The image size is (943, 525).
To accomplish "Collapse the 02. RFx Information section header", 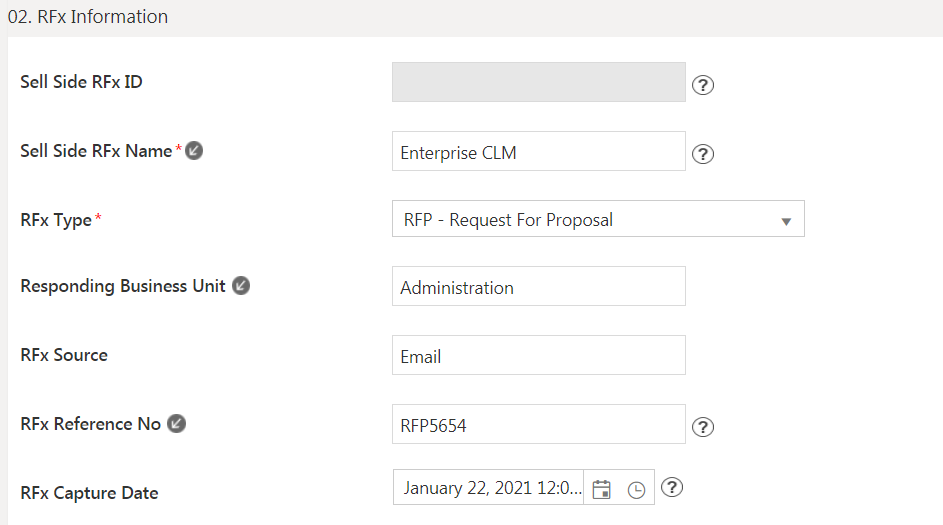I will [88, 17].
